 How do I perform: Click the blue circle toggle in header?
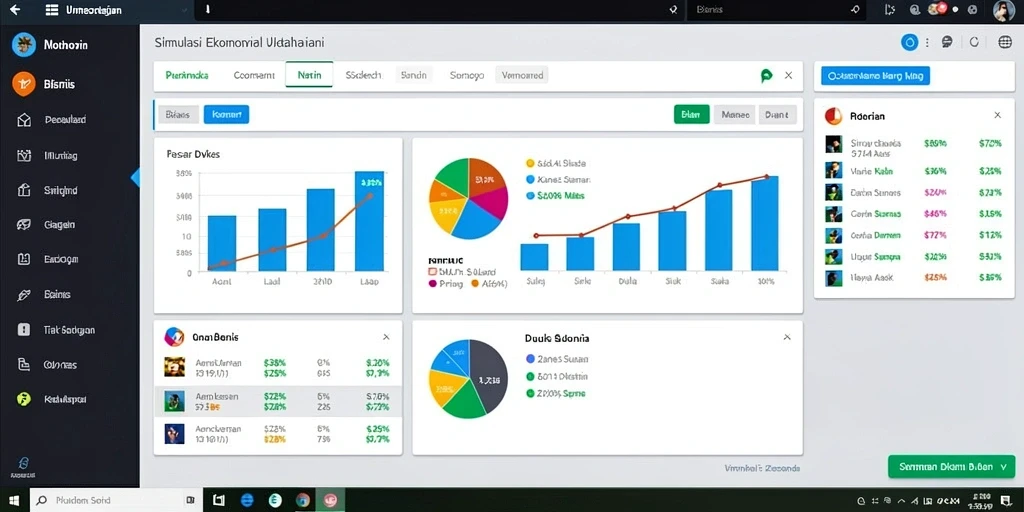pyautogui.click(x=909, y=42)
